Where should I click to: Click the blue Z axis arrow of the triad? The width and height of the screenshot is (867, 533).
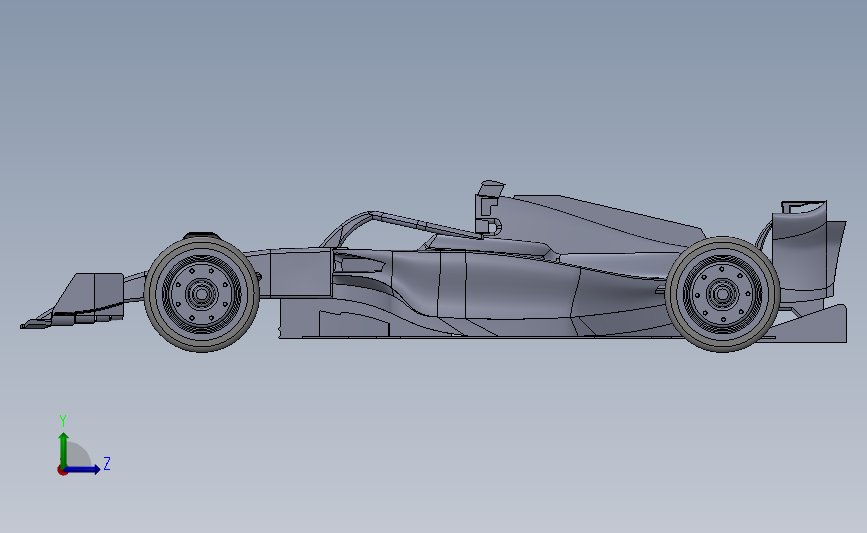83,469
